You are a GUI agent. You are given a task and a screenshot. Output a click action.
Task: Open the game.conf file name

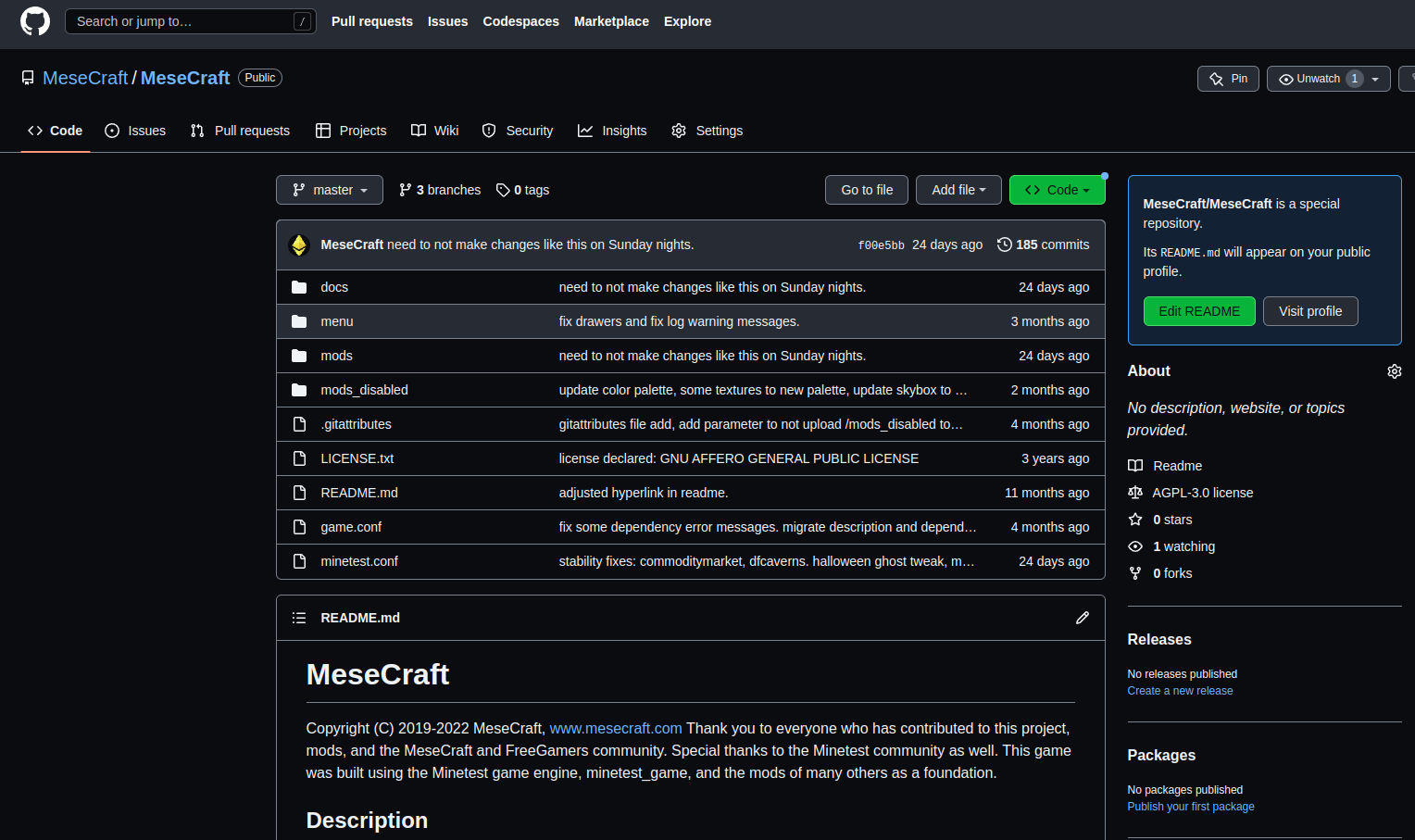(x=351, y=527)
